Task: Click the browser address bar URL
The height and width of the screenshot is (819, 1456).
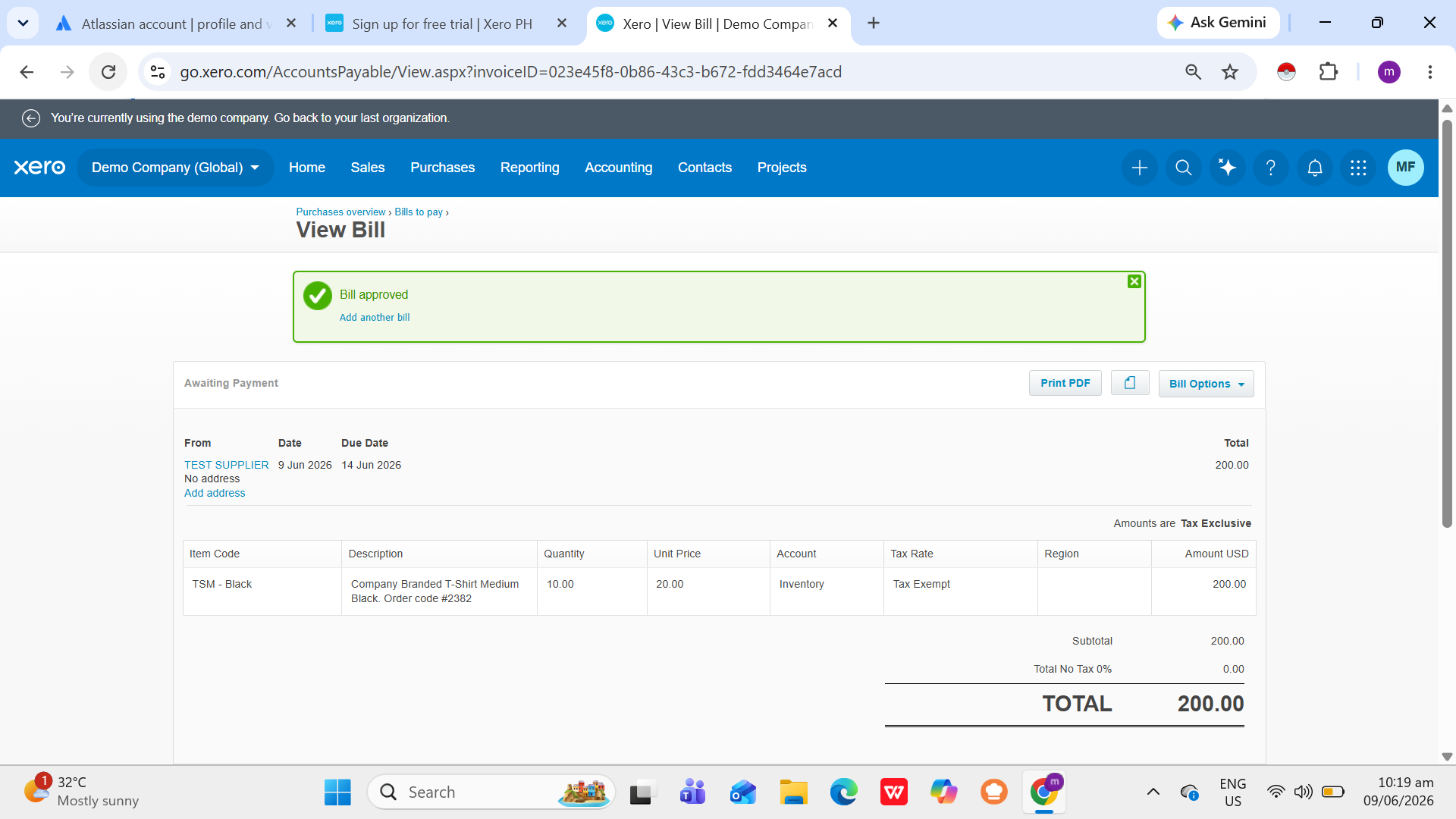Action: pyautogui.click(x=510, y=72)
